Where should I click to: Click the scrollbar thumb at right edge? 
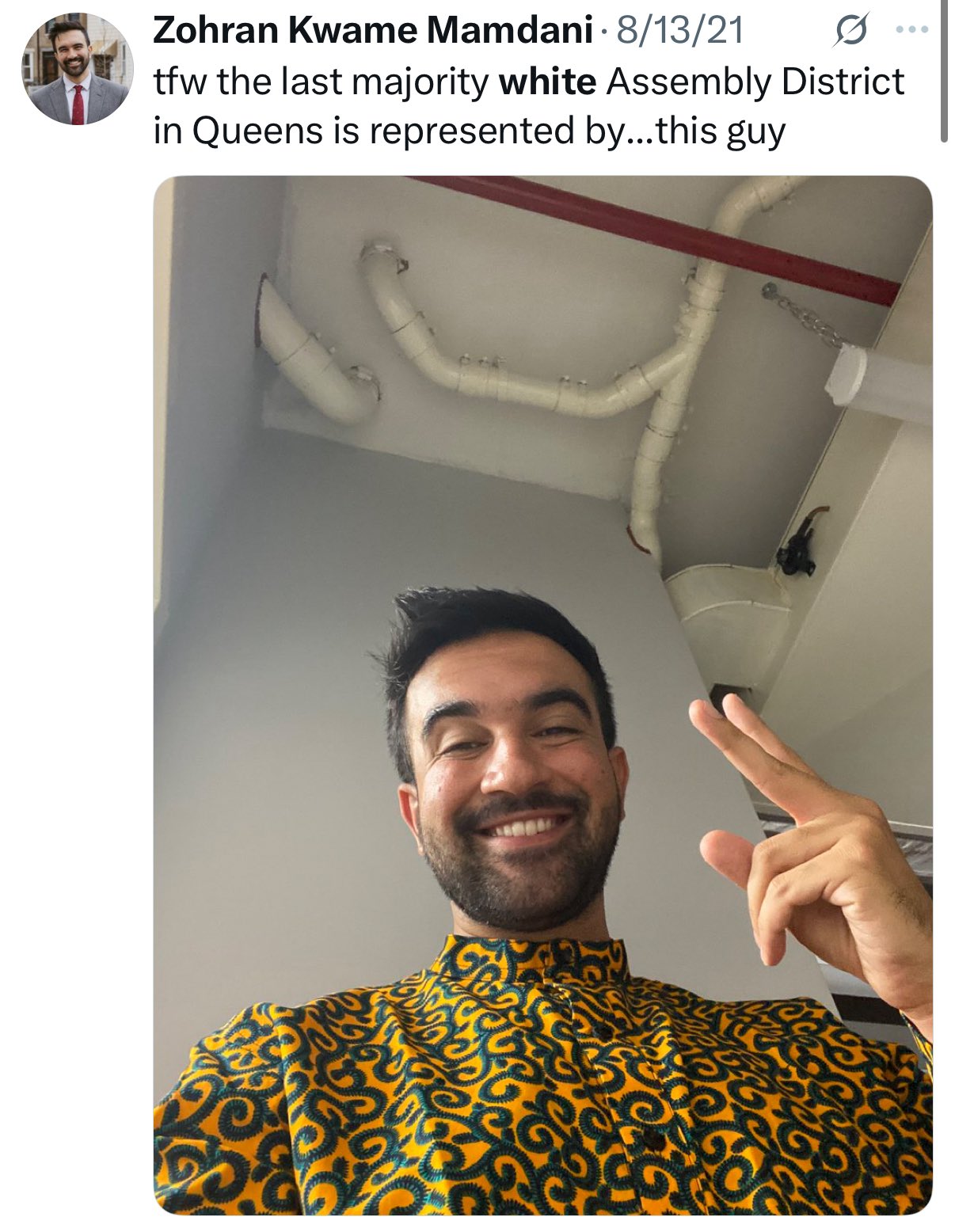click(944, 71)
